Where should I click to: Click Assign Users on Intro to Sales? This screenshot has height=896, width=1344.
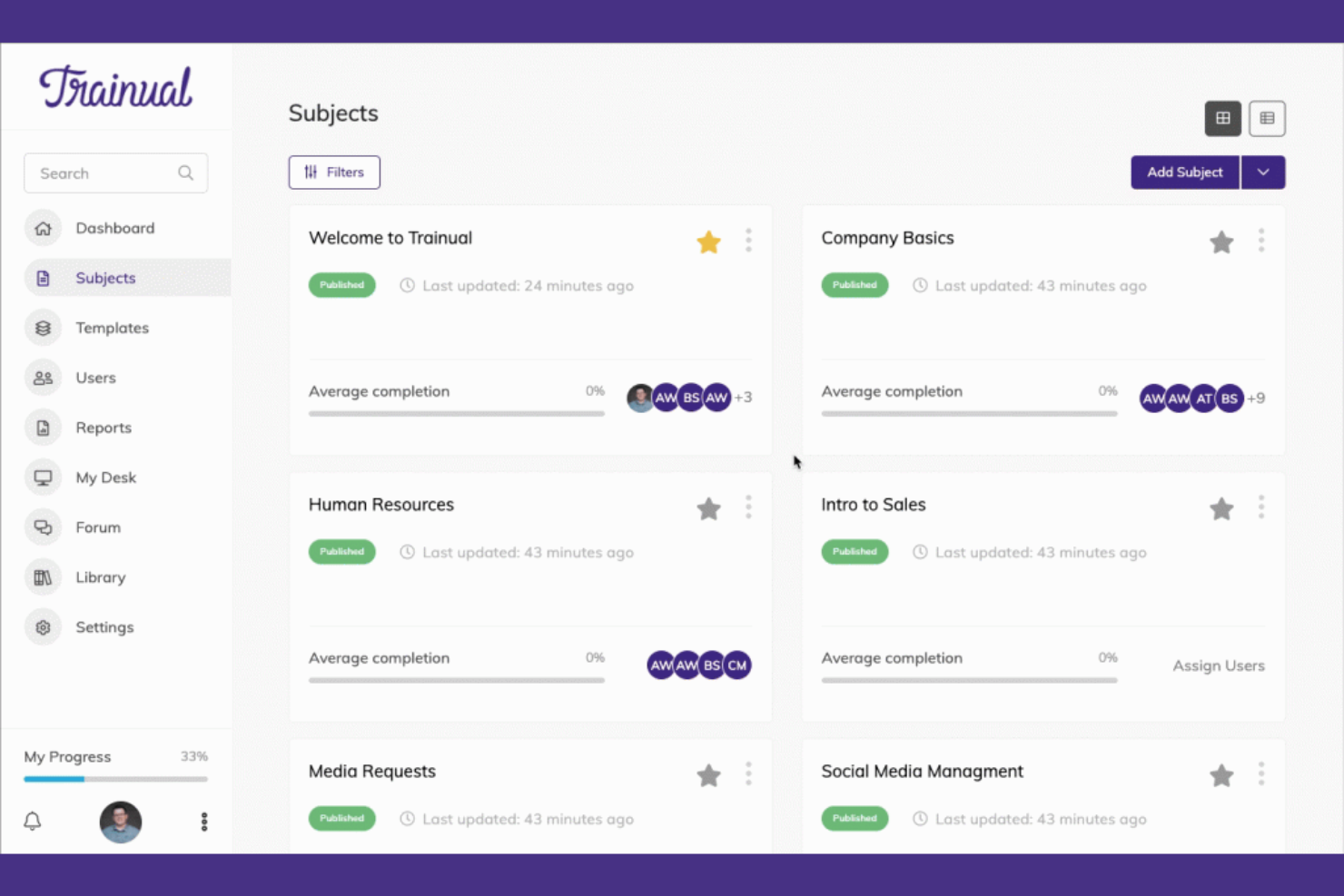click(1218, 665)
